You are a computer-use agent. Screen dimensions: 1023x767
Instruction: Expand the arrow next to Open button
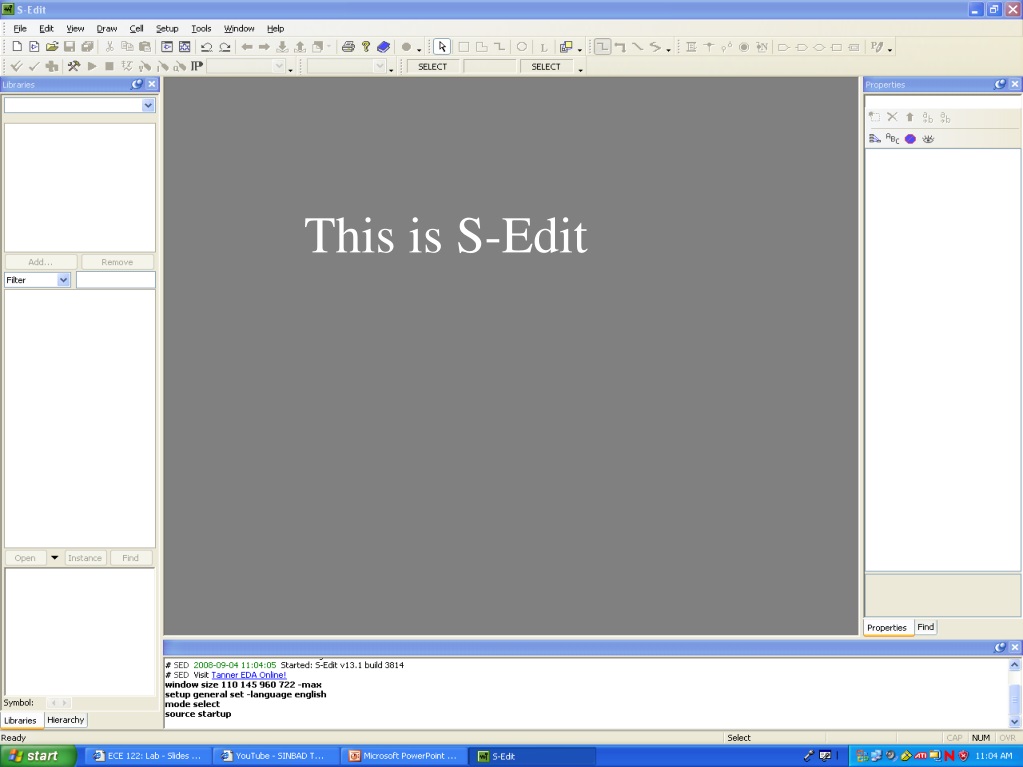(x=55, y=558)
